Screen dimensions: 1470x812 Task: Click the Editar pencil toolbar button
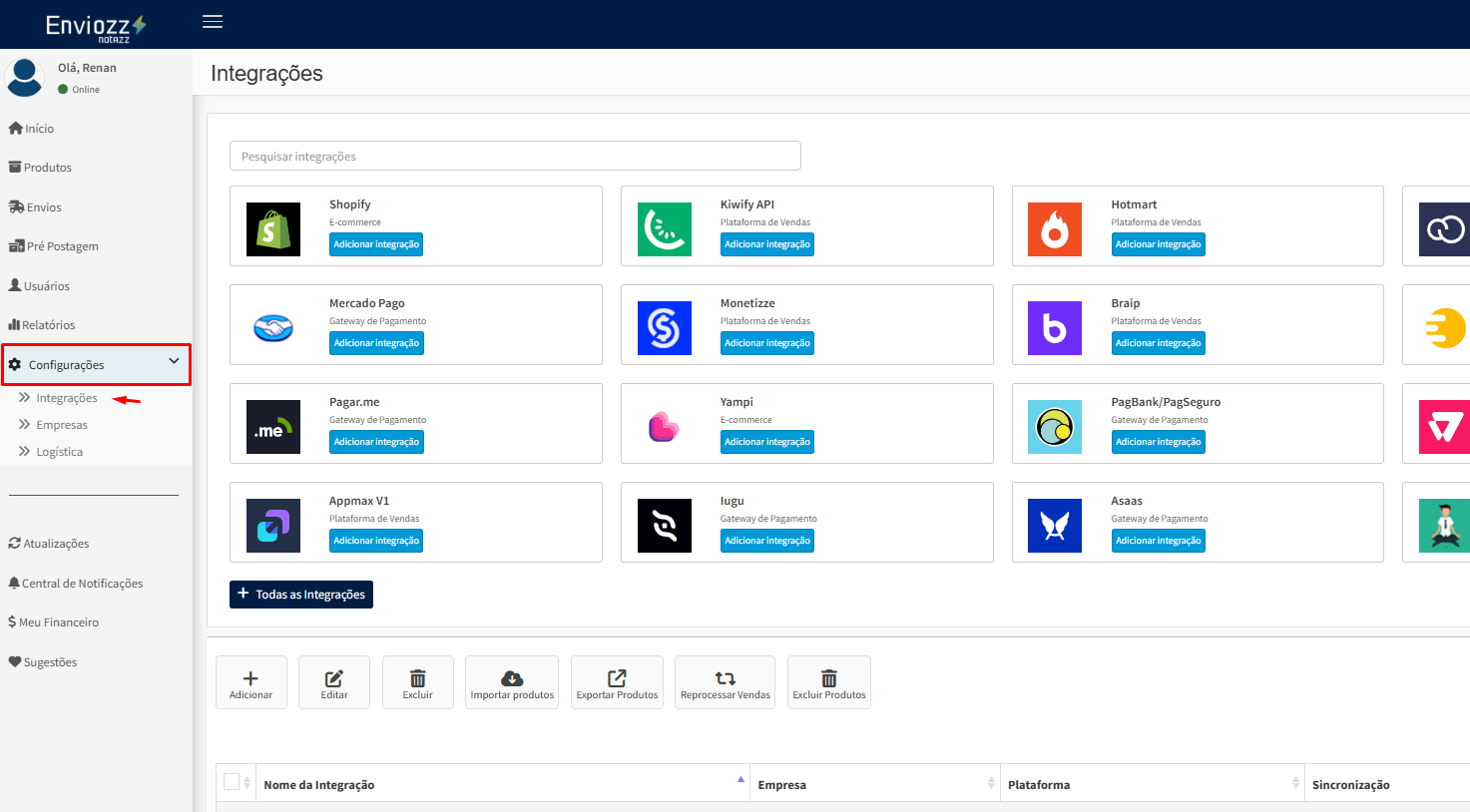click(334, 682)
